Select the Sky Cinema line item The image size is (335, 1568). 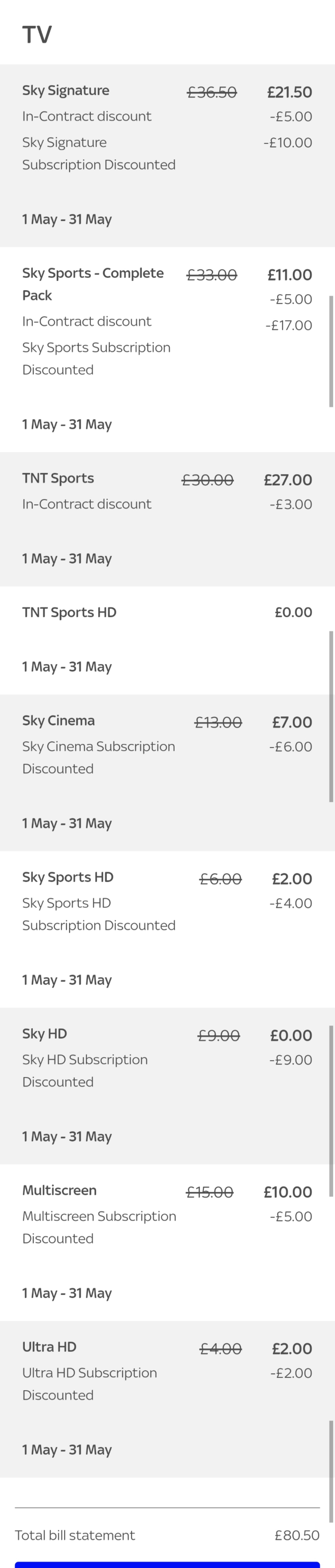[x=167, y=772]
